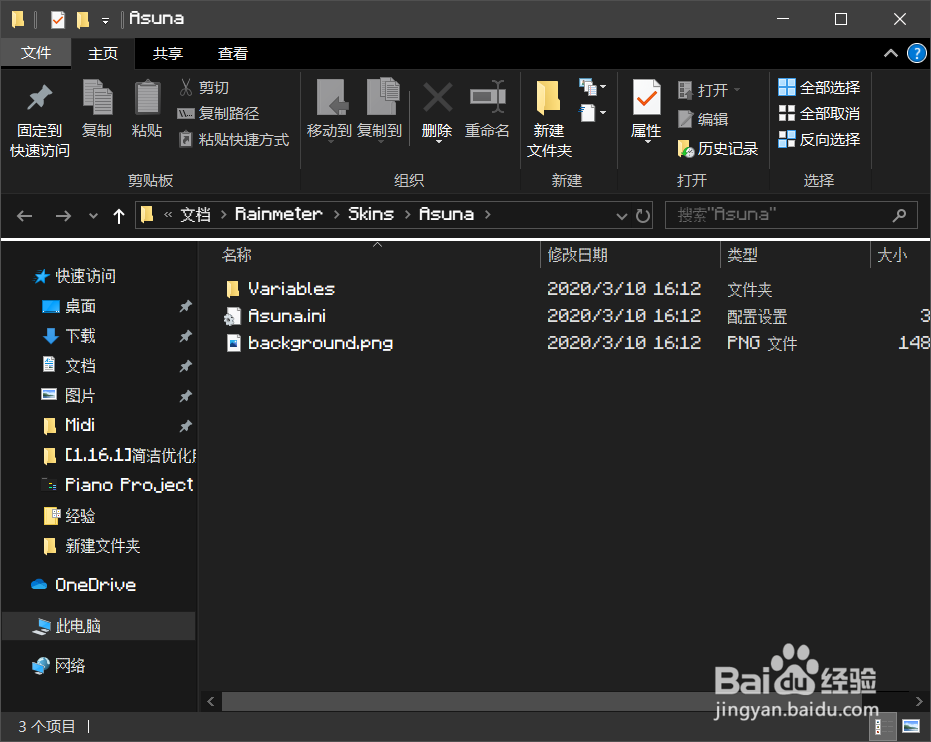Switch to the View (查看) tab
Screen dimensions: 931x742
click(x=233, y=54)
